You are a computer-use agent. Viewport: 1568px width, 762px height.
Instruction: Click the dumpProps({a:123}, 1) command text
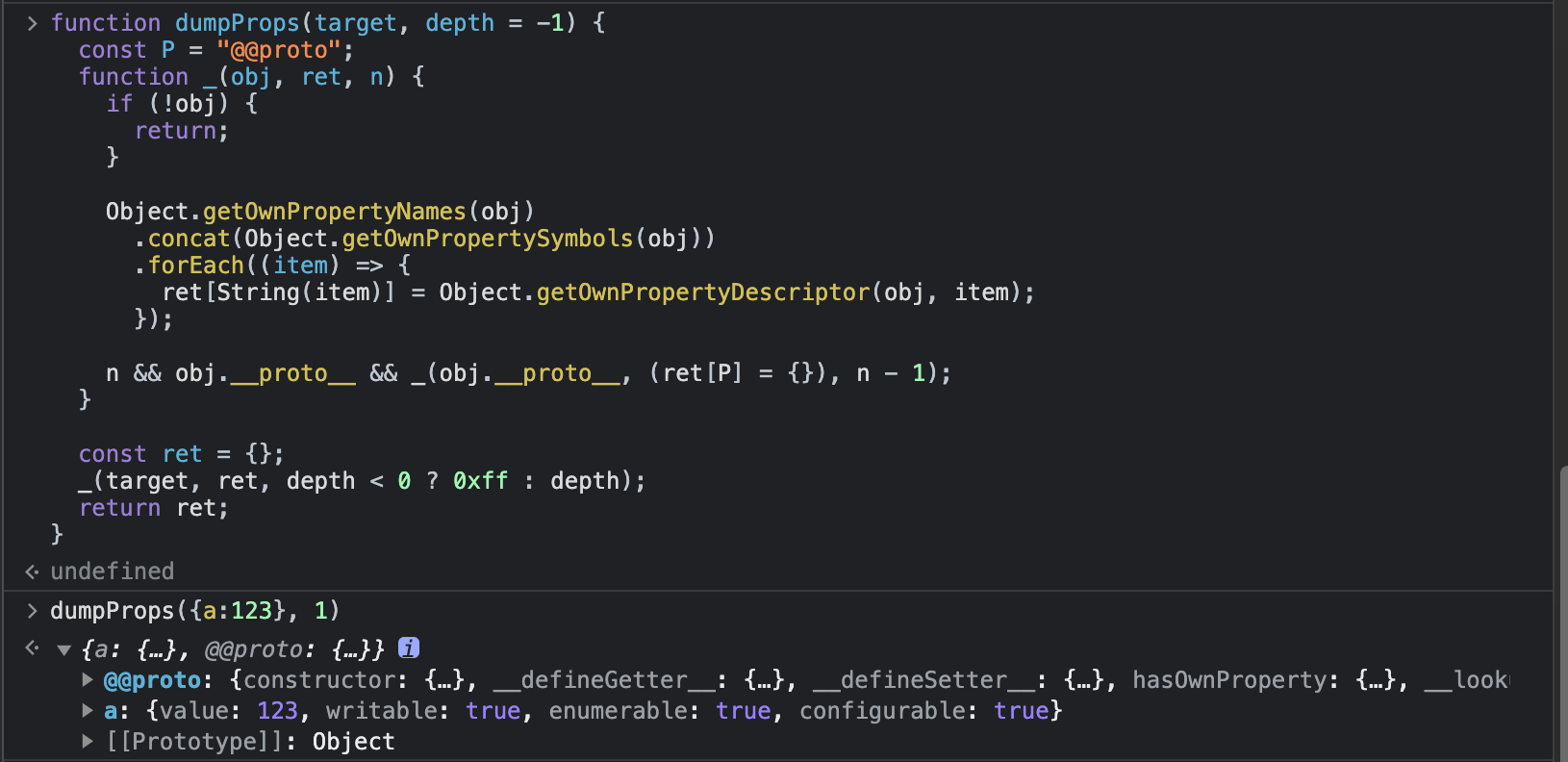pyautogui.click(x=194, y=611)
